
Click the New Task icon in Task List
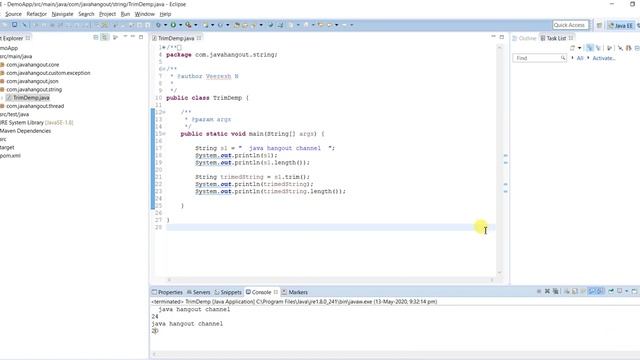tap(572, 48)
